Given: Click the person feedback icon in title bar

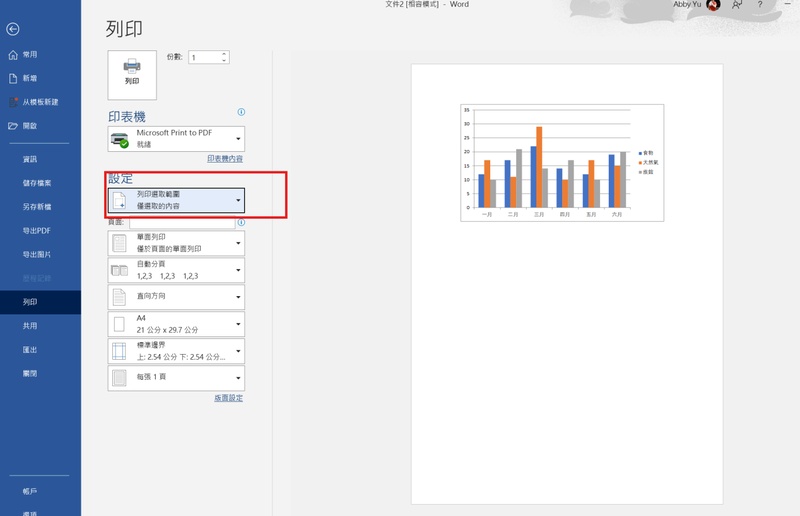Looking at the screenshot, I should pos(737,5).
